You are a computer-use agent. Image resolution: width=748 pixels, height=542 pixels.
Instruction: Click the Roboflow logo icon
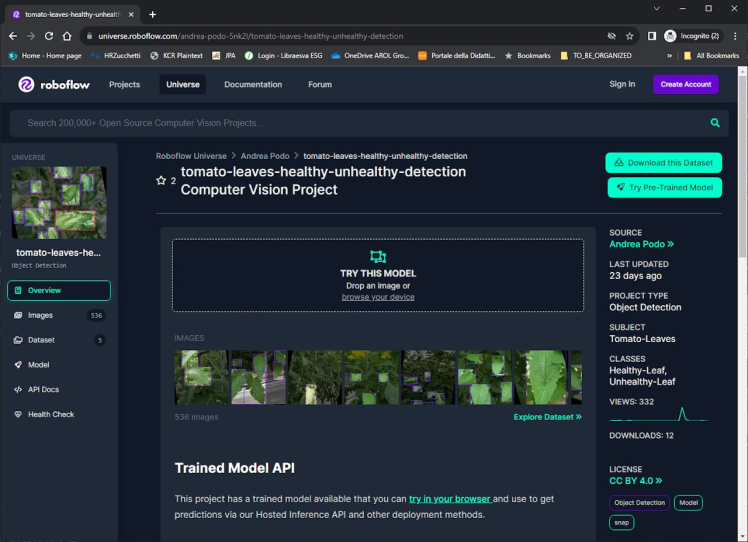point(26,85)
